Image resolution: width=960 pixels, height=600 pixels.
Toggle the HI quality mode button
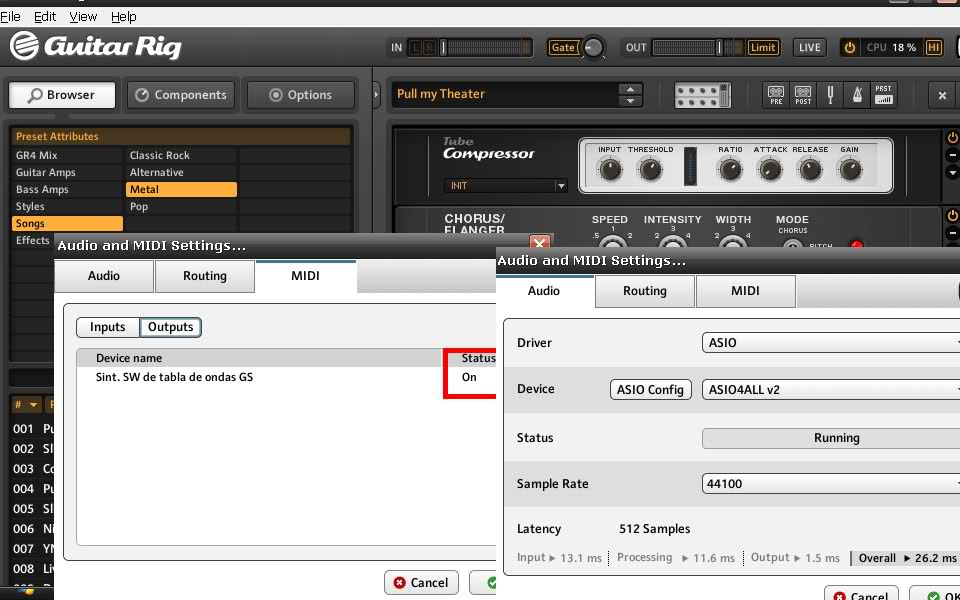coord(934,47)
